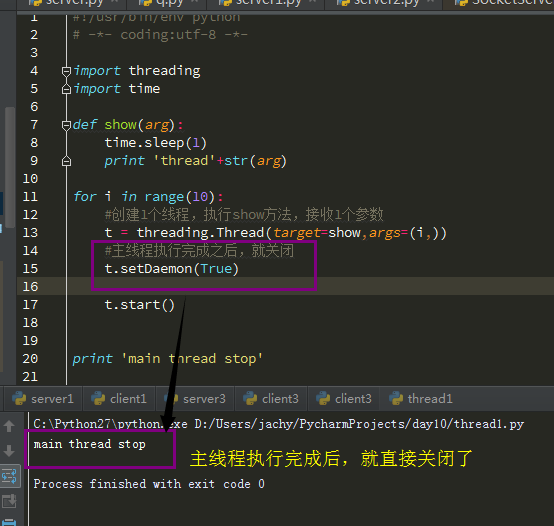Click 't.setDaemon(True)' code on line 15
The width and height of the screenshot is (554, 526).
point(172,269)
